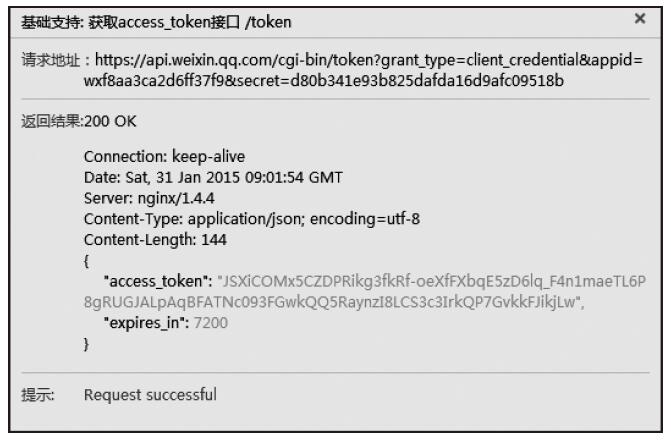Click the Date header line Sat, 31 Jan 2015
671x441 pixels.
click(213, 178)
